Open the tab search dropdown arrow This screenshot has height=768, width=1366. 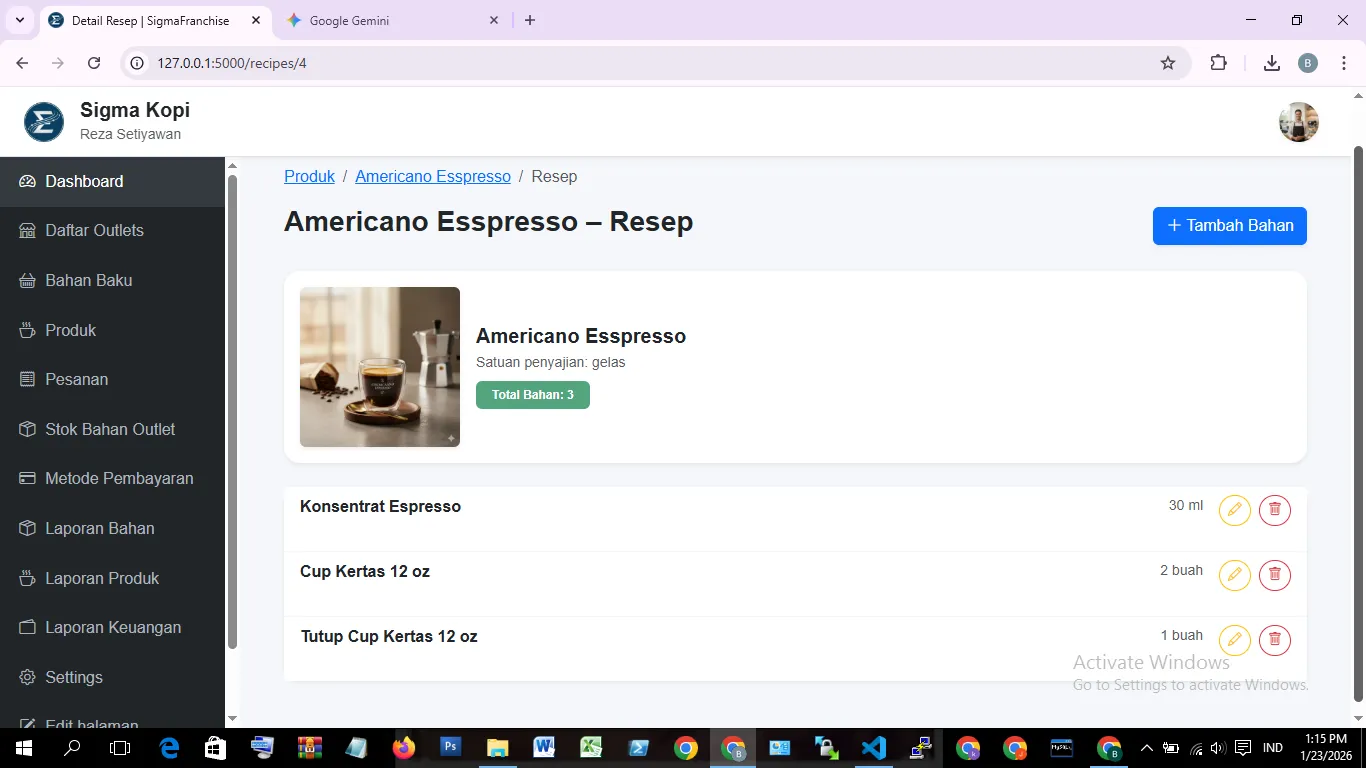click(x=19, y=21)
